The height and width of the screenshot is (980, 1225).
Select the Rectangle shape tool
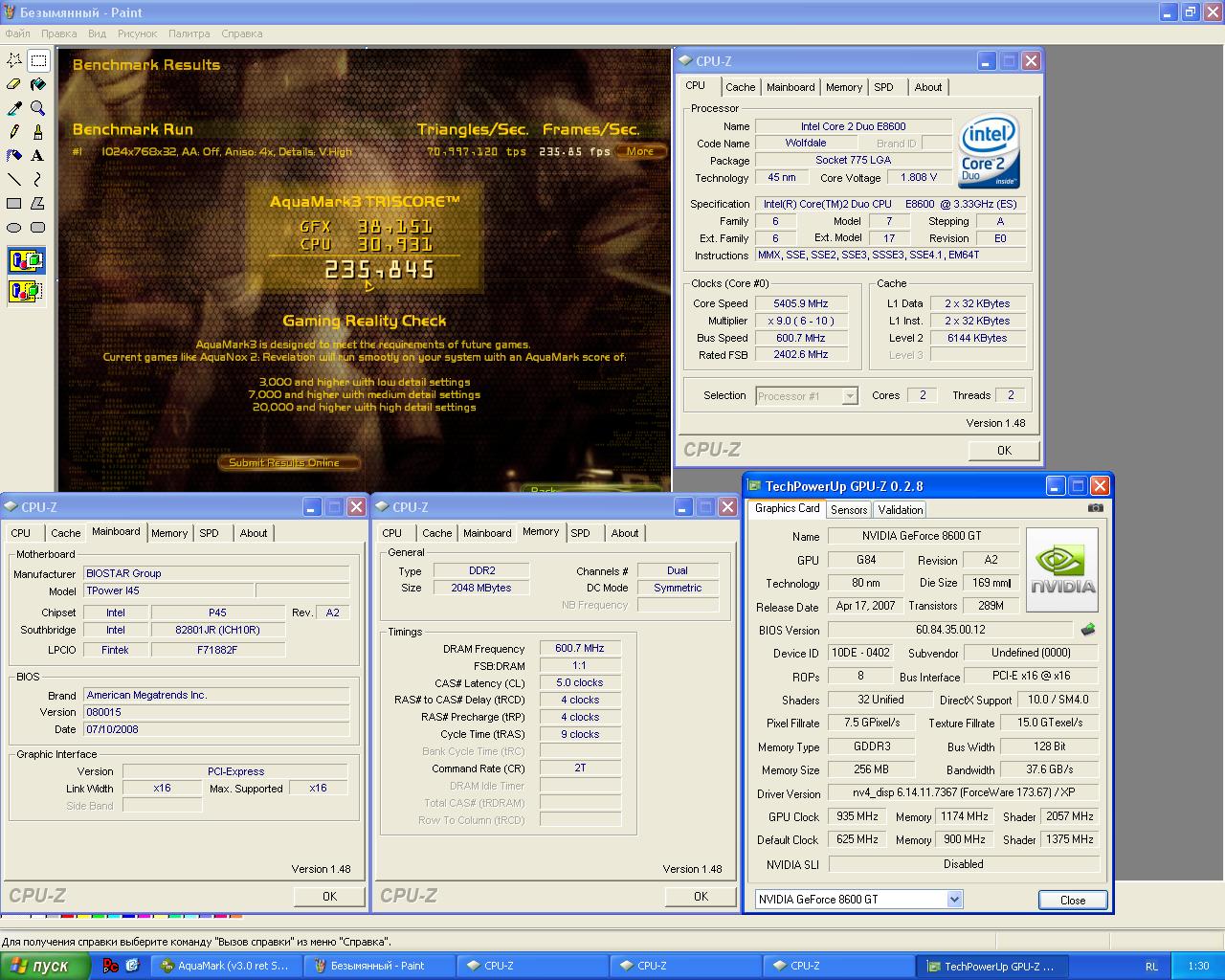(x=14, y=203)
